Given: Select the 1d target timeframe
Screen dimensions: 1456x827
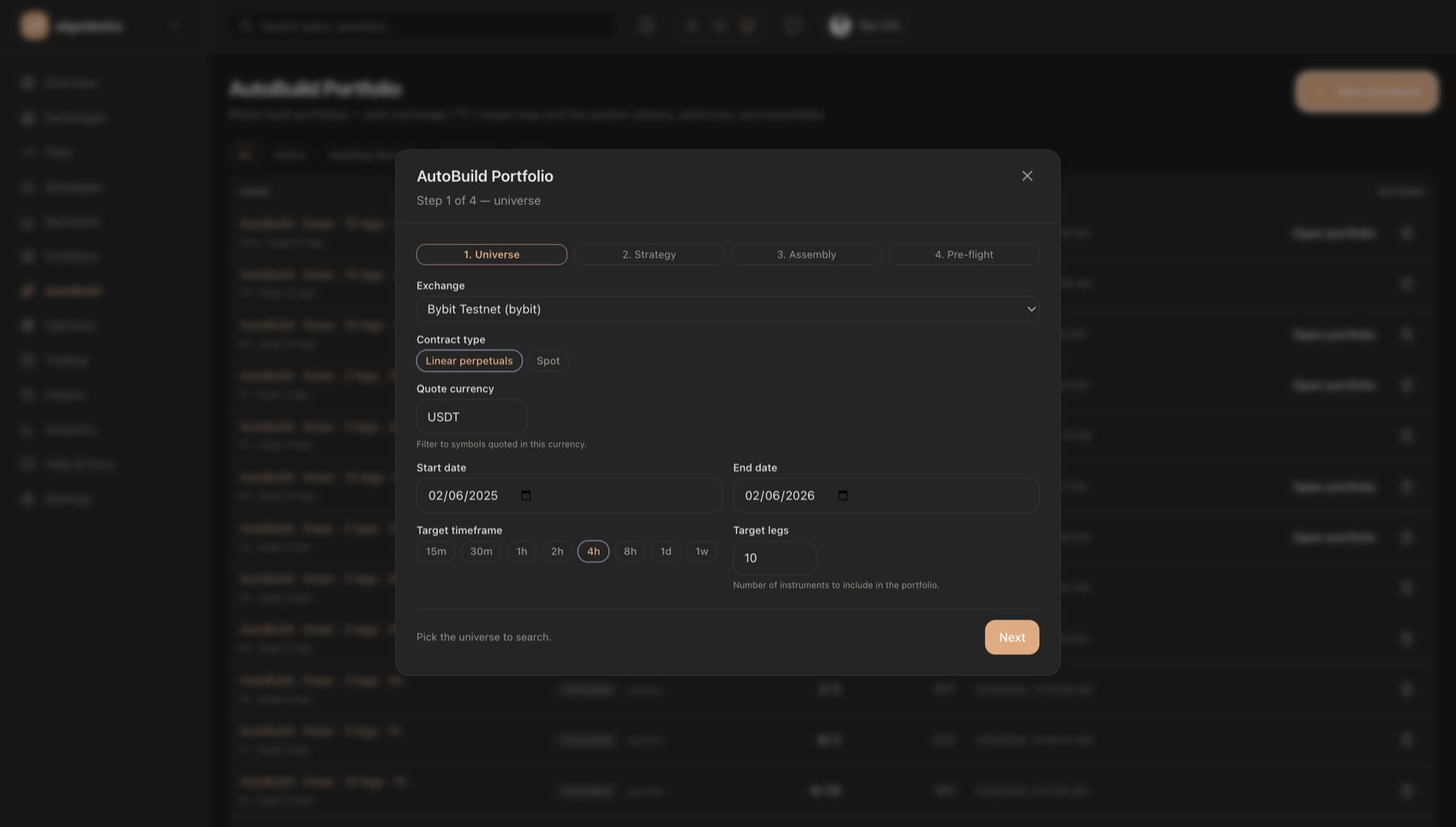Looking at the screenshot, I should pyautogui.click(x=666, y=552).
